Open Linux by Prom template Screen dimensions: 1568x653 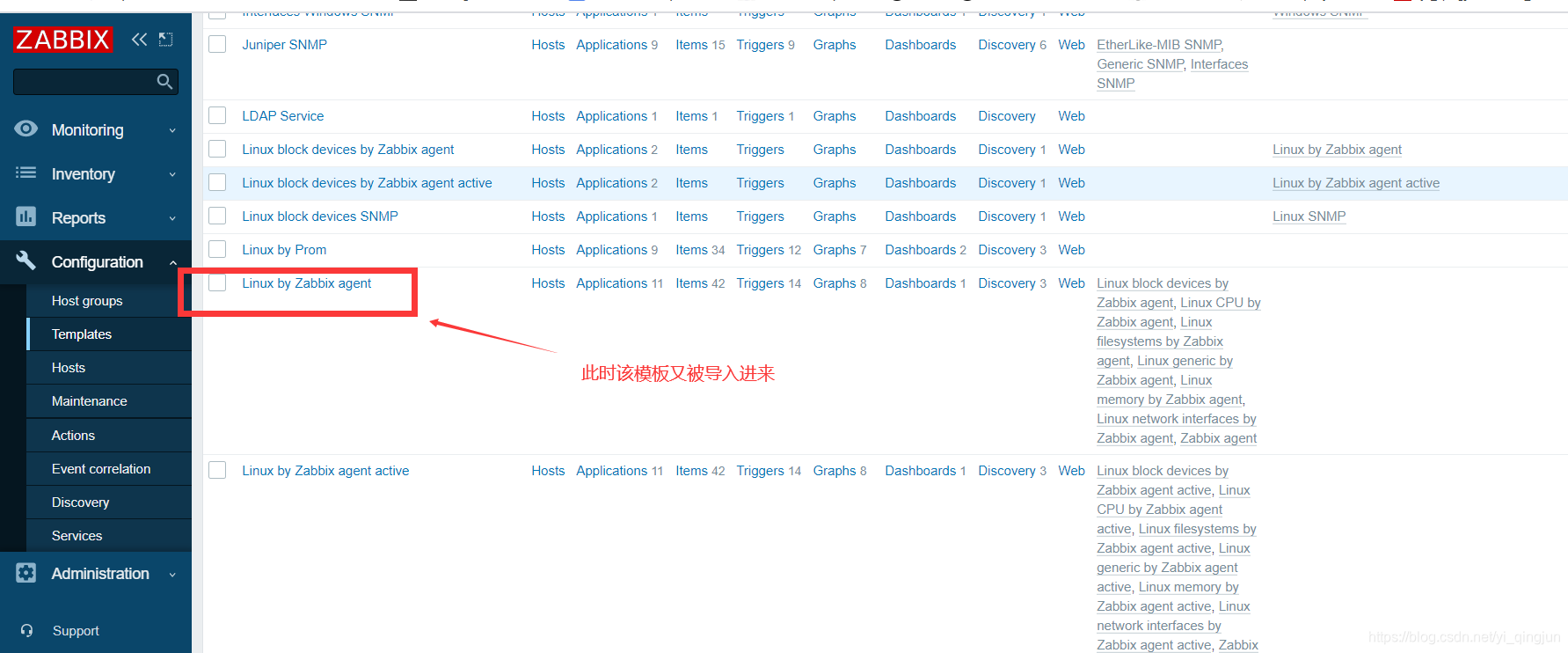284,250
